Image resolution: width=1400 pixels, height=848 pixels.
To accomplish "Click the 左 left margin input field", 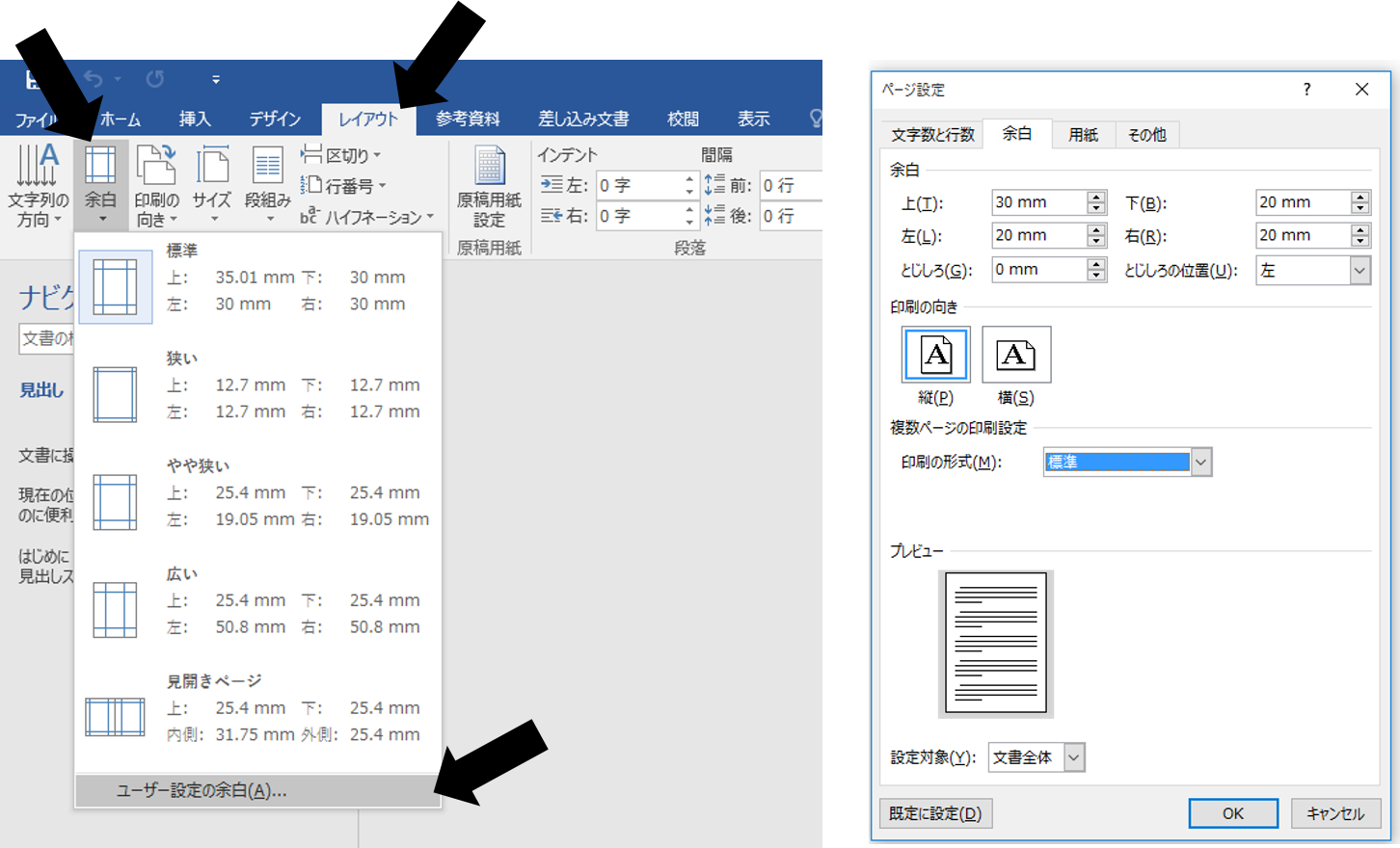I will click(1037, 235).
